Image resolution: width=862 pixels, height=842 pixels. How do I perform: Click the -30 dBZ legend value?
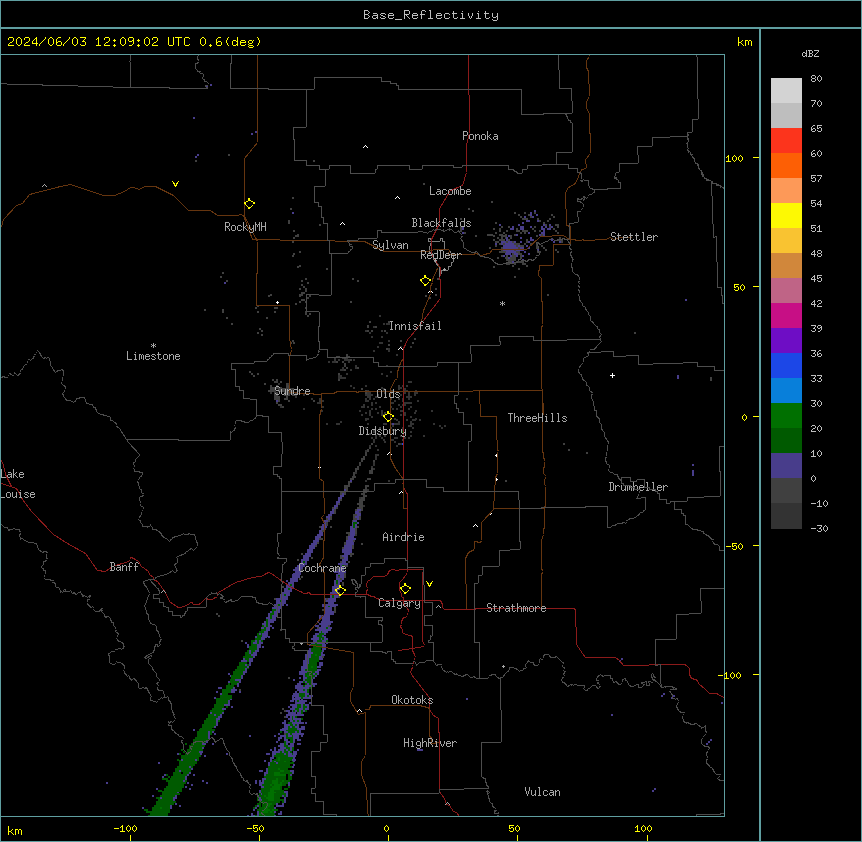point(819,529)
